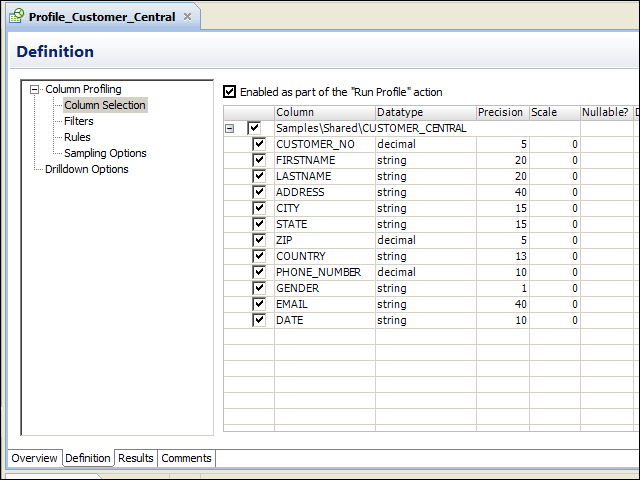The height and width of the screenshot is (480, 640).
Task: Switch to the Overview tab
Action: coord(34,458)
